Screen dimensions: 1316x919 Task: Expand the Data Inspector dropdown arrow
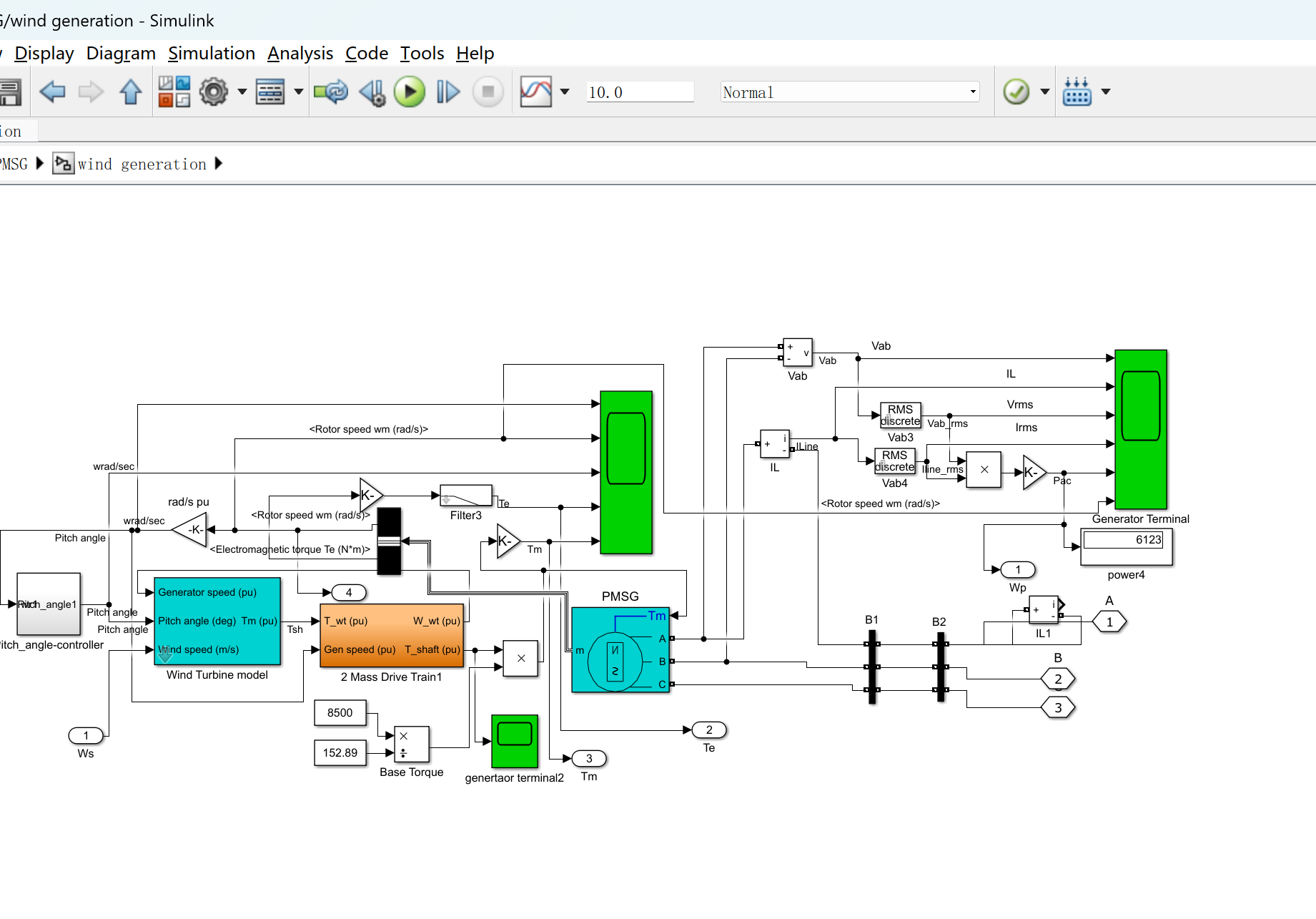coord(565,92)
